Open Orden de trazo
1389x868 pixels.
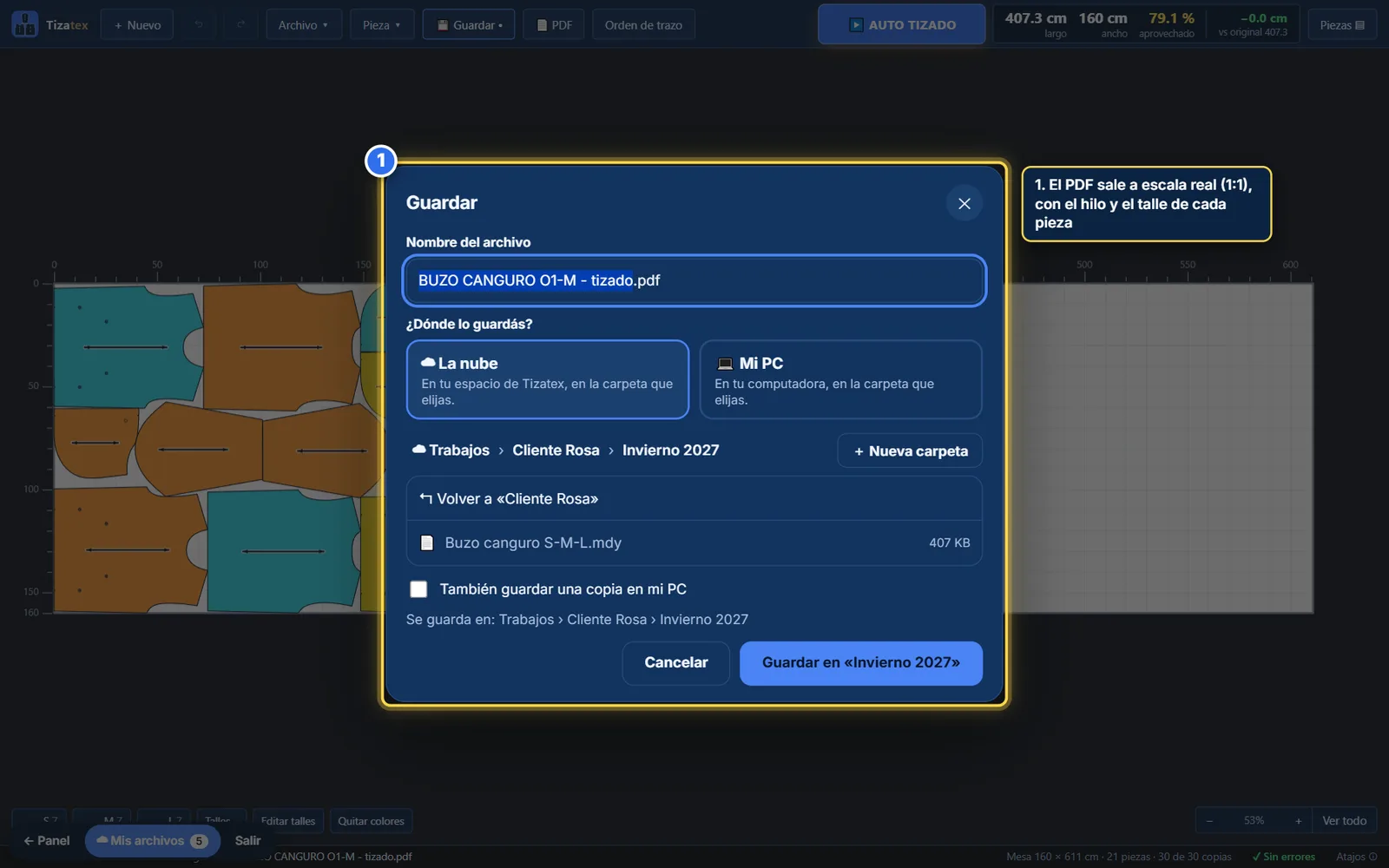643,25
